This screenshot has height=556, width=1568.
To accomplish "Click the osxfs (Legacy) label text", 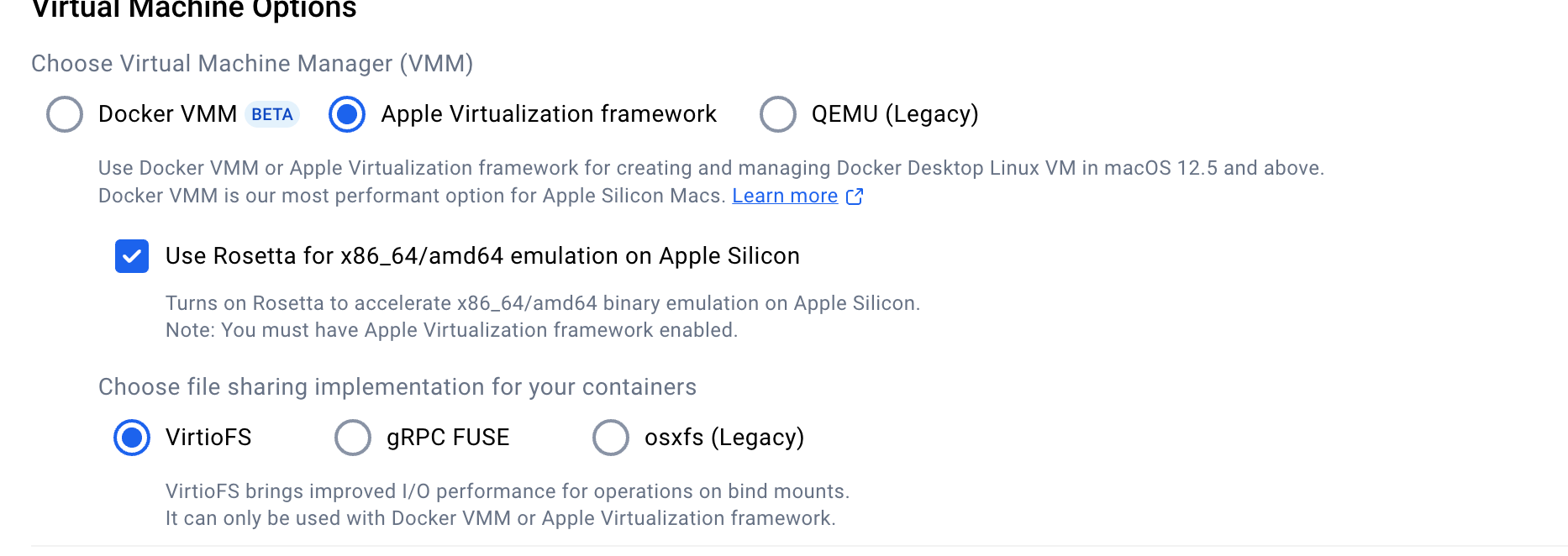I will coord(724,438).
